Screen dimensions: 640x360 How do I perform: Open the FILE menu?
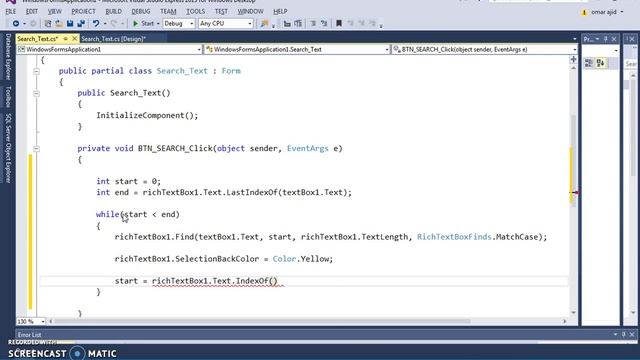click(11, 11)
